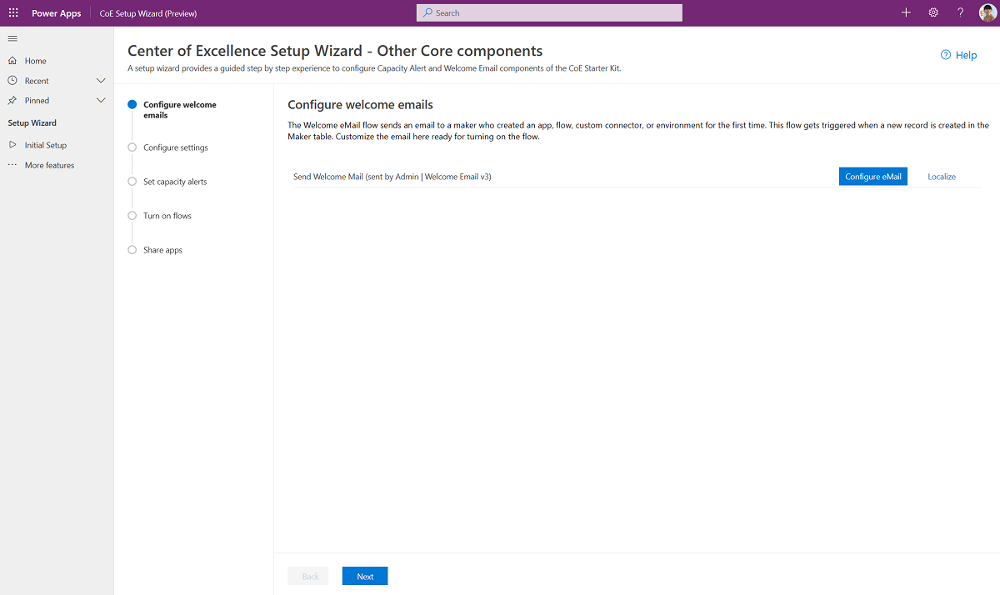Click the Configure settings step label
Image resolution: width=1000 pixels, height=595 pixels.
coord(175,147)
